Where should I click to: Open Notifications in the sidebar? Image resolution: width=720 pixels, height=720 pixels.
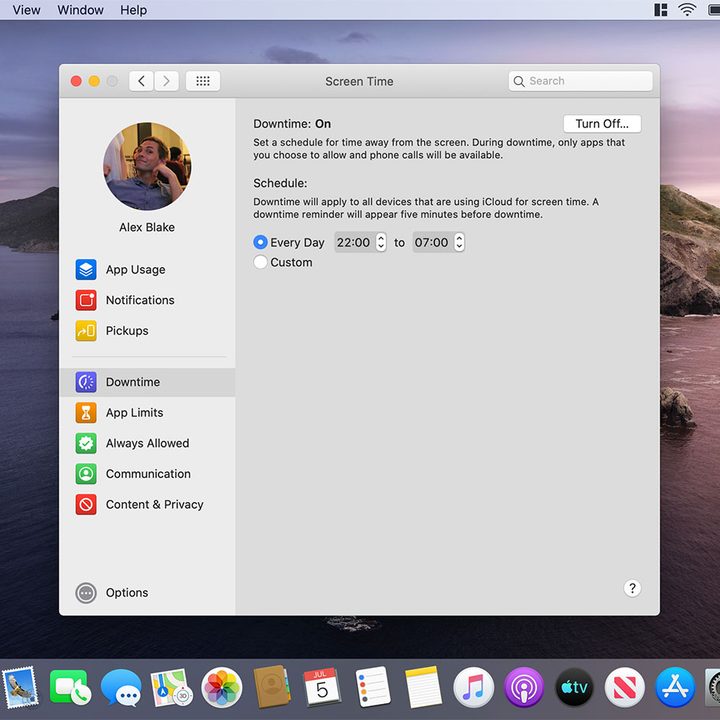click(147, 300)
